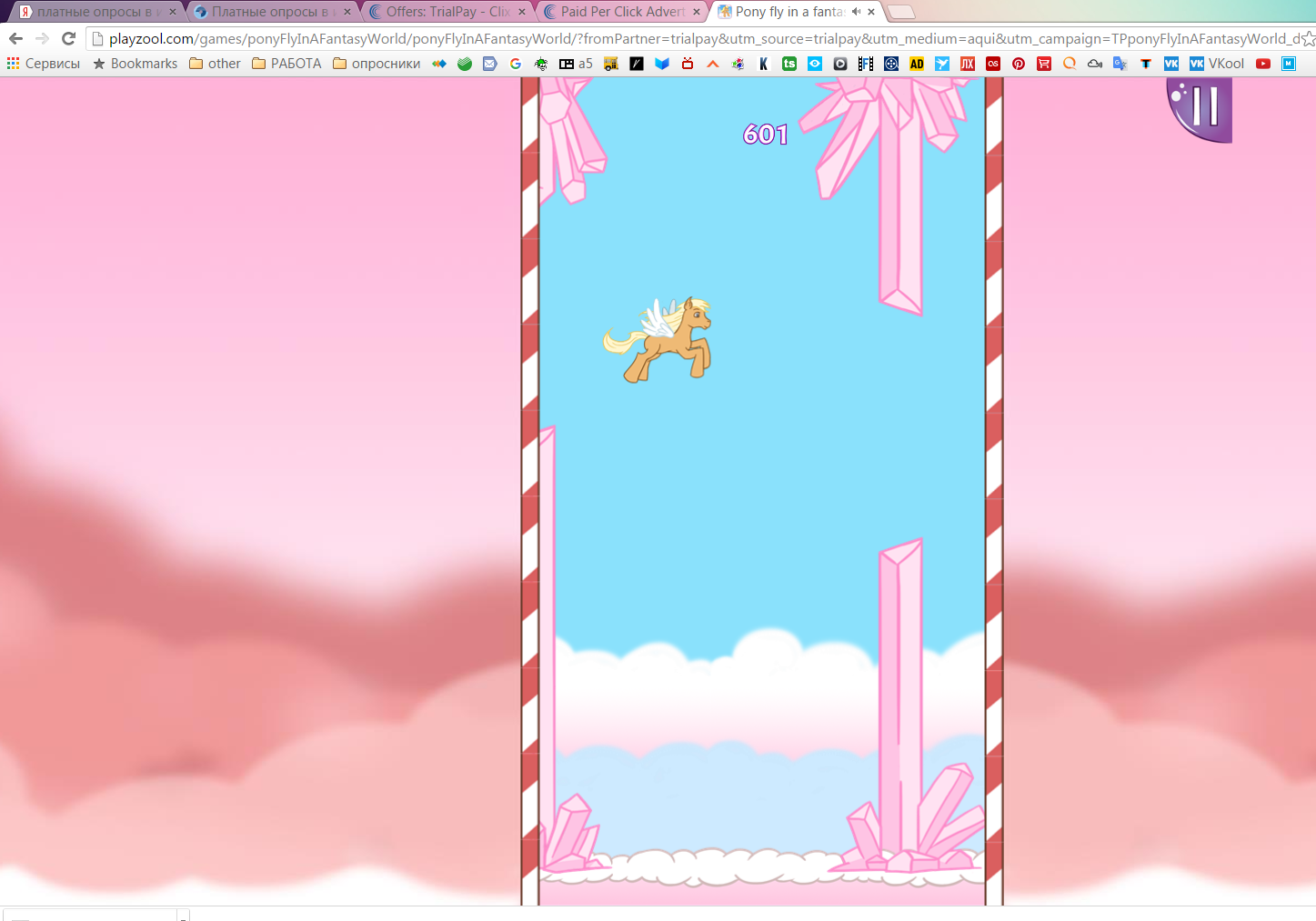Open the yellow AD bookmark icon
This screenshot has height=921, width=1316.
(917, 64)
